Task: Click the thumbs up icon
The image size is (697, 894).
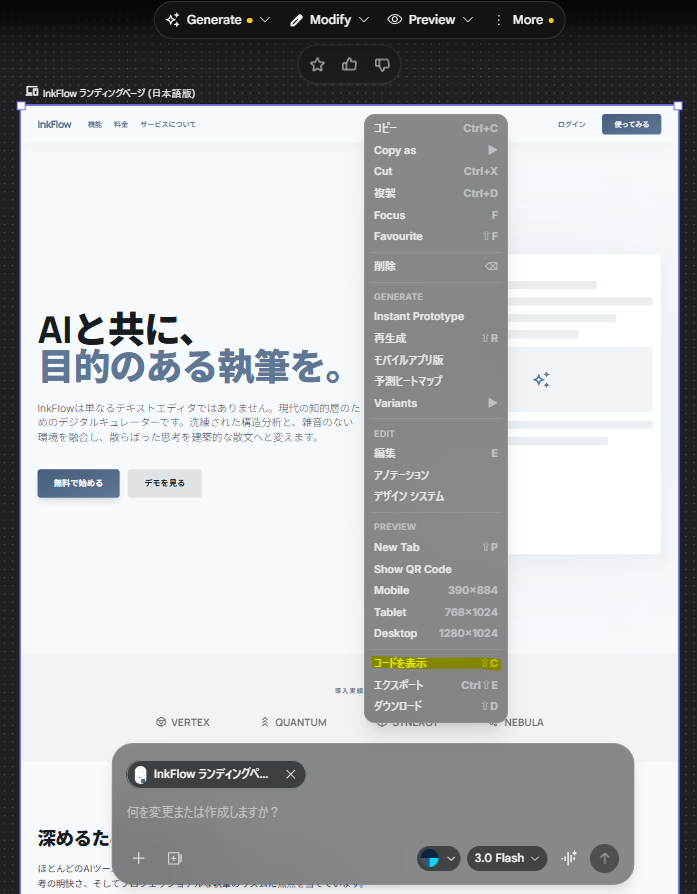Action: (x=350, y=65)
